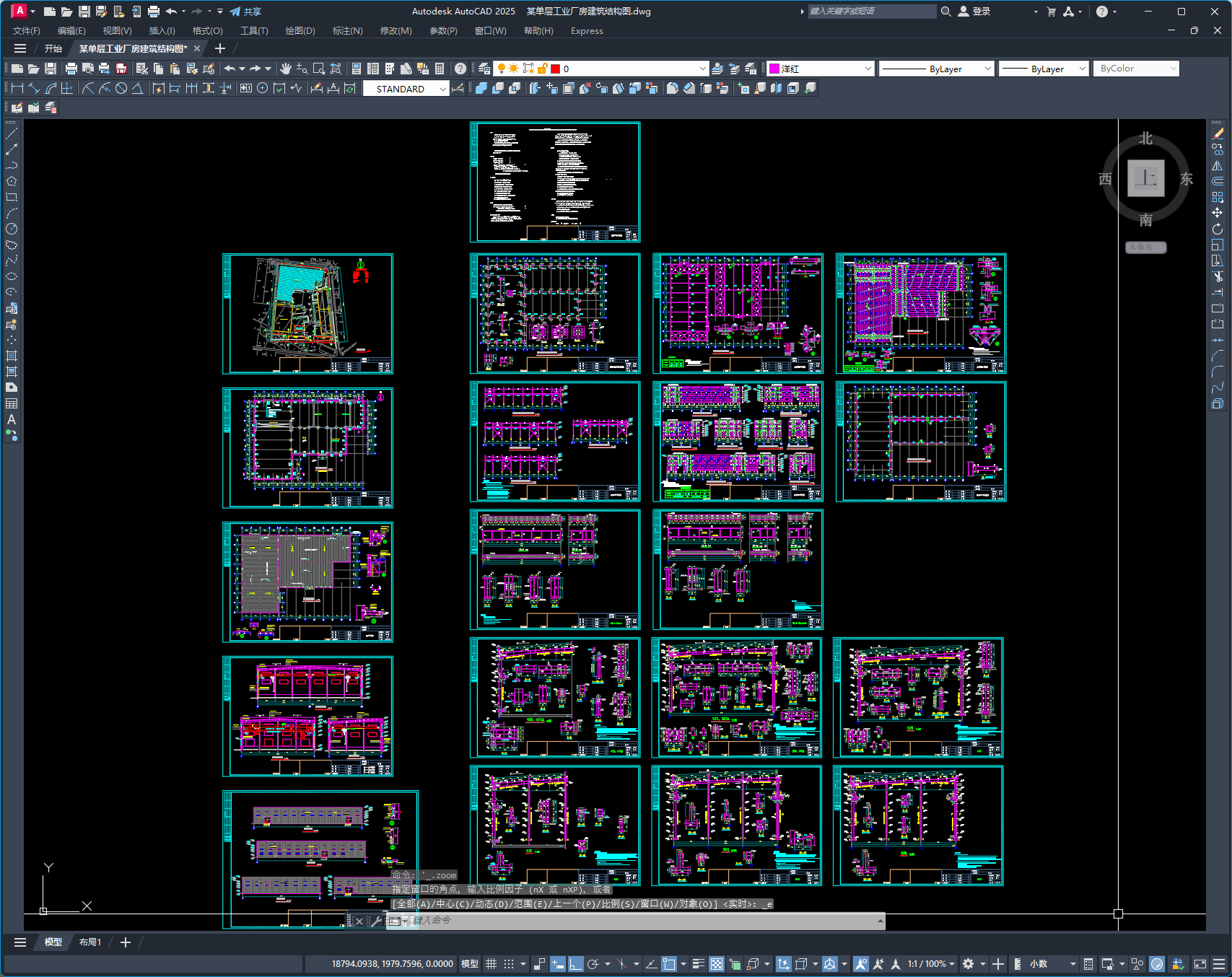Select the Circle draw tool

point(12,229)
